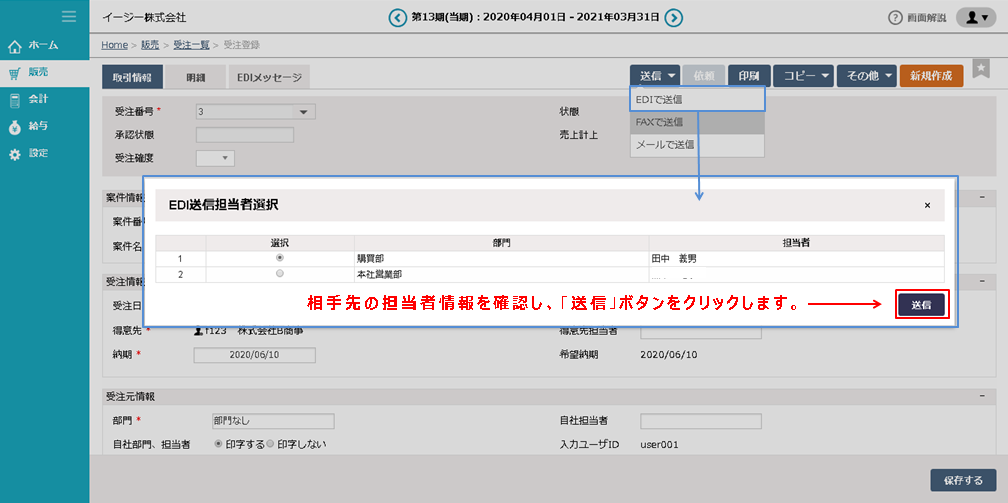1008x503 pixels.
Task: Click the hamburger menu icon in sidebar
Action: [x=69, y=16]
